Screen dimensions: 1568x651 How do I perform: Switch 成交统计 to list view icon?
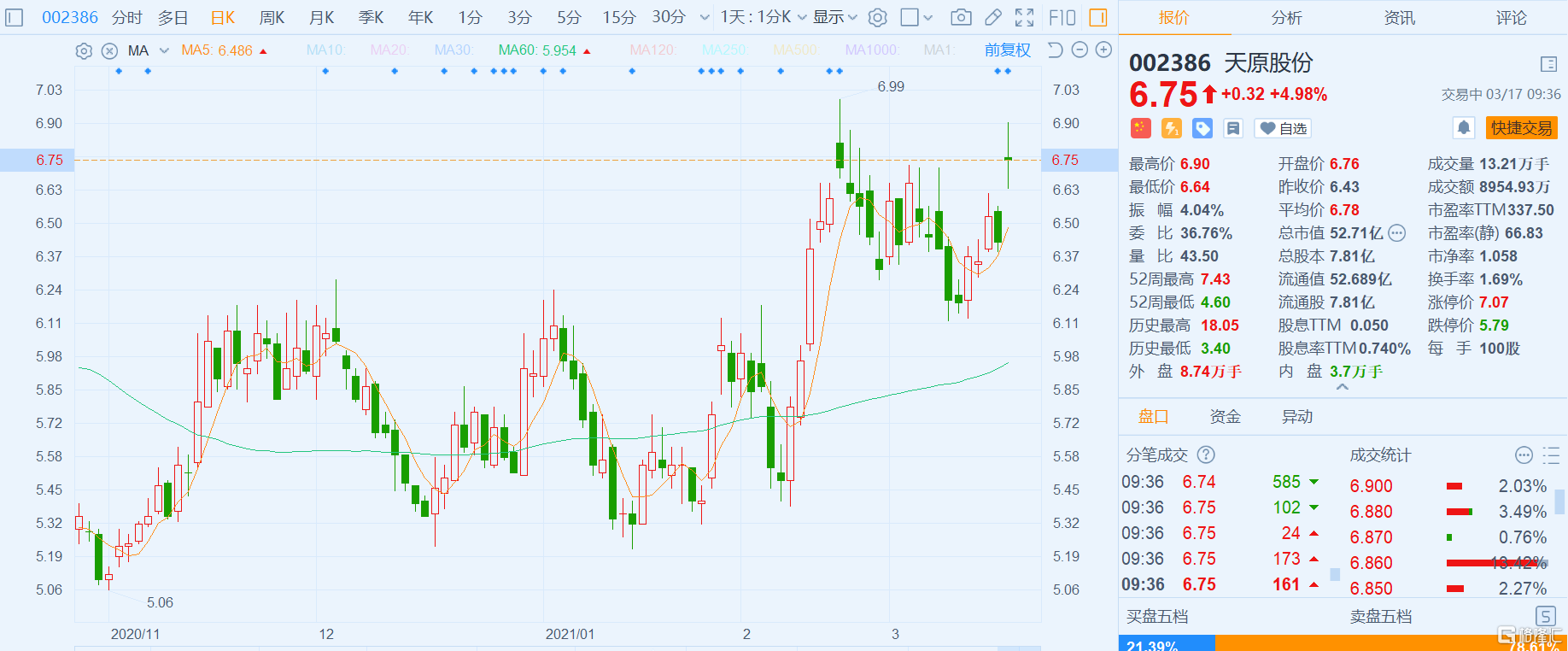[x=1551, y=455]
